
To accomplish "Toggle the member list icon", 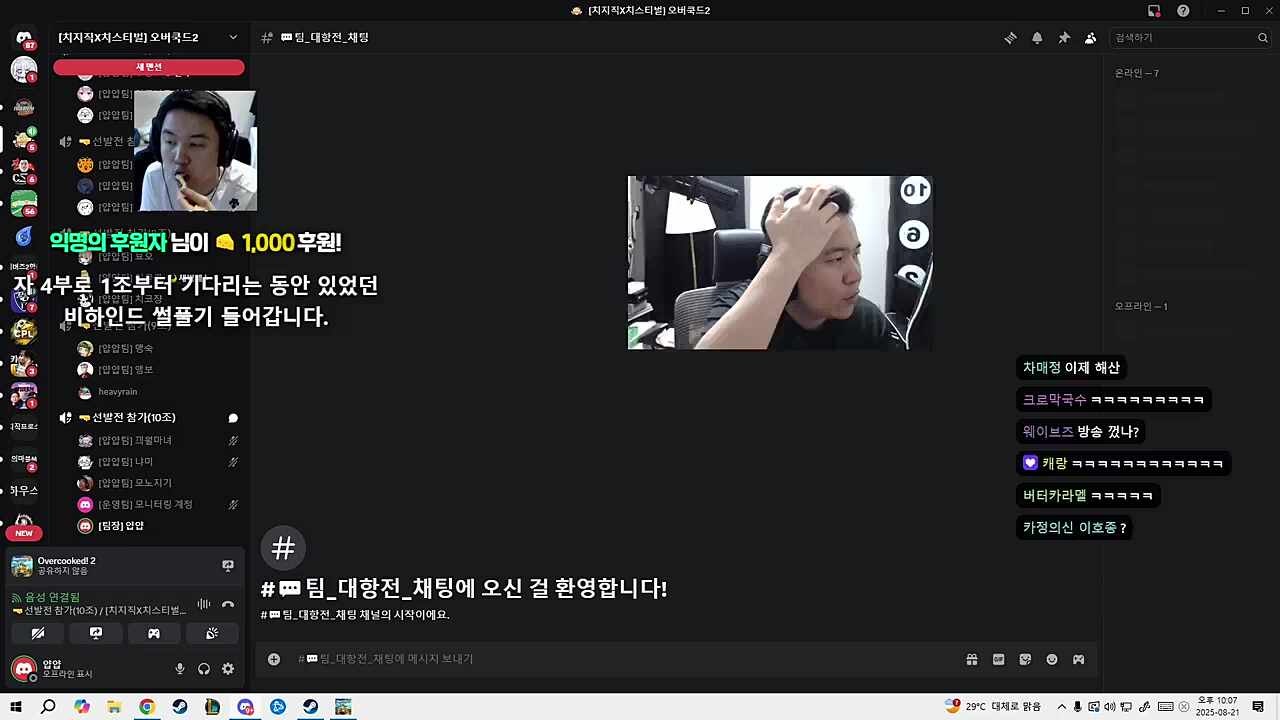I will [x=1091, y=38].
